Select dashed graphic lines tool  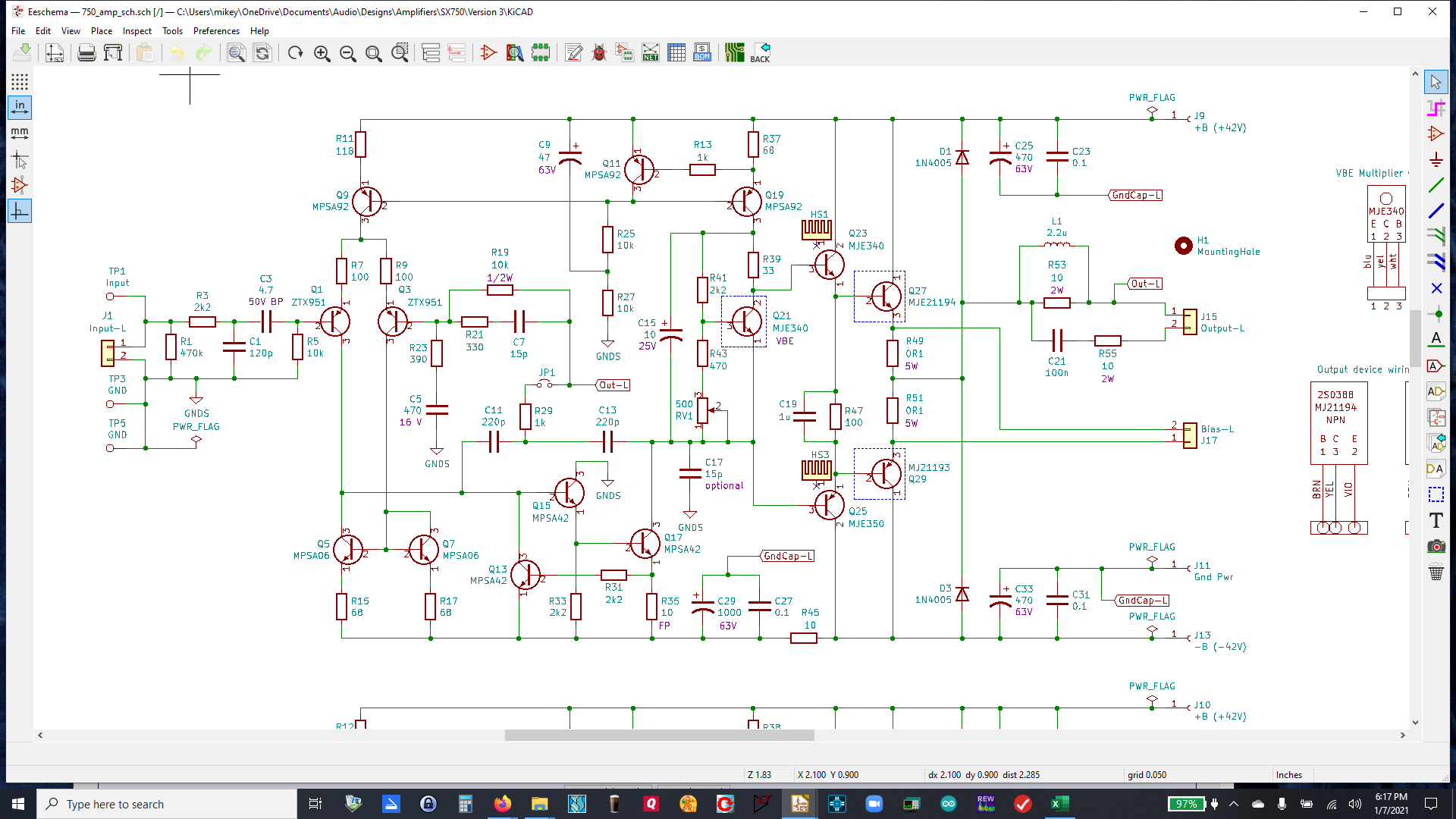1436,494
